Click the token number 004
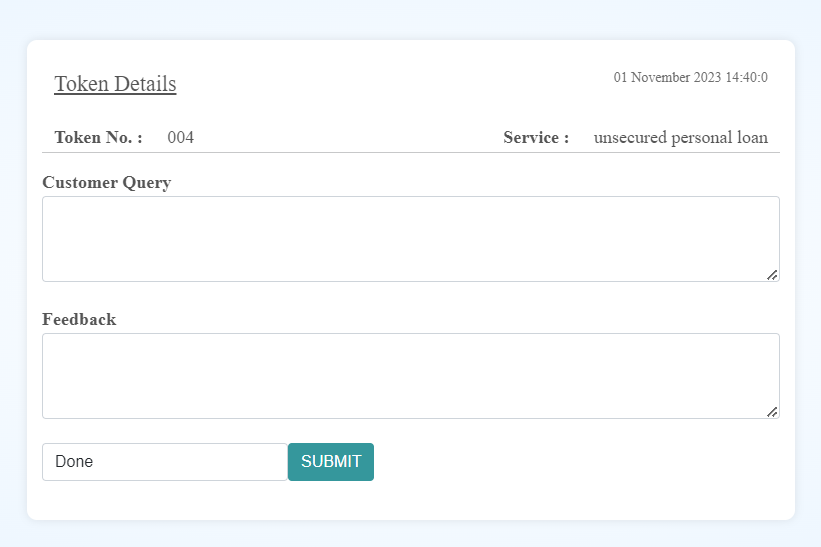The width and height of the screenshot is (821, 547). (x=180, y=138)
